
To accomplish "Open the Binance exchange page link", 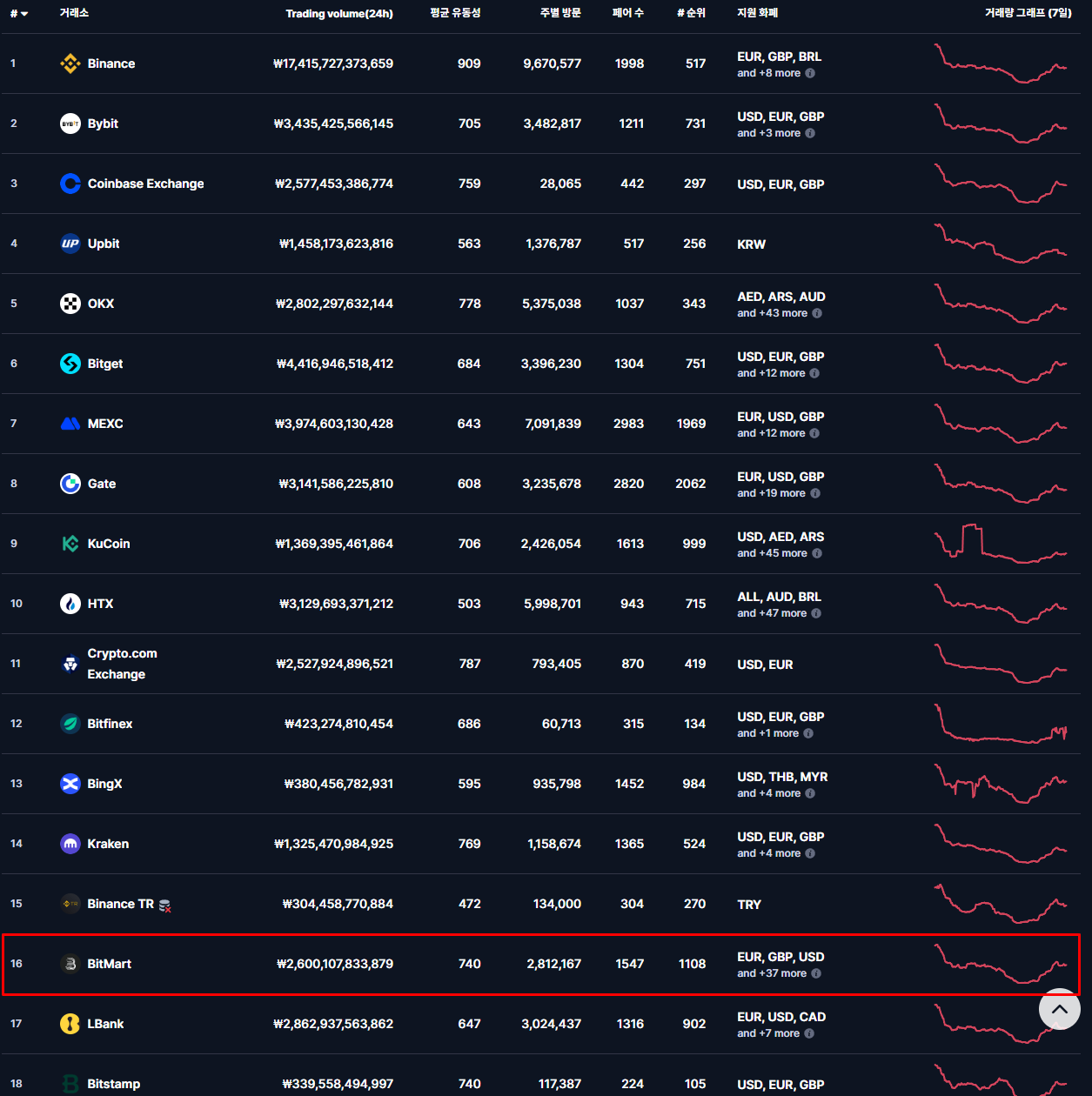I will point(111,63).
